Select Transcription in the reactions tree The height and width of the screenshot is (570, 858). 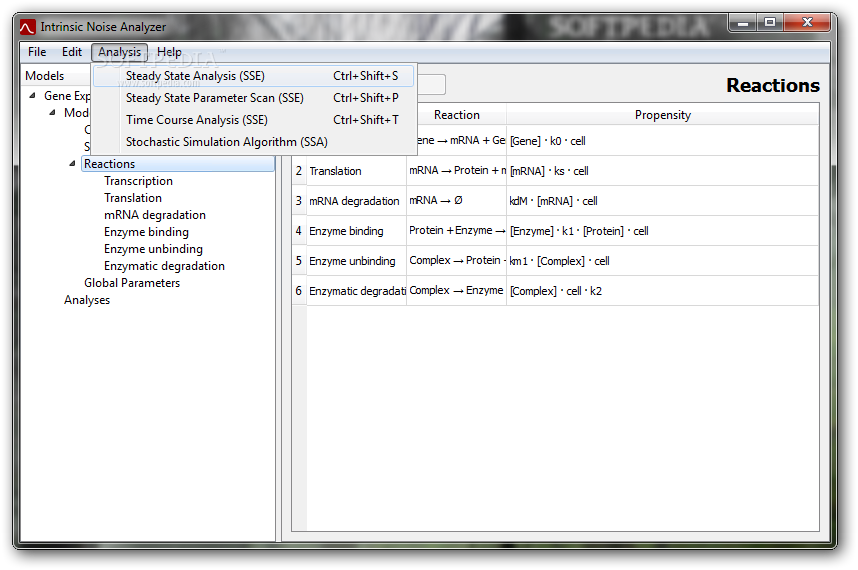pos(138,181)
